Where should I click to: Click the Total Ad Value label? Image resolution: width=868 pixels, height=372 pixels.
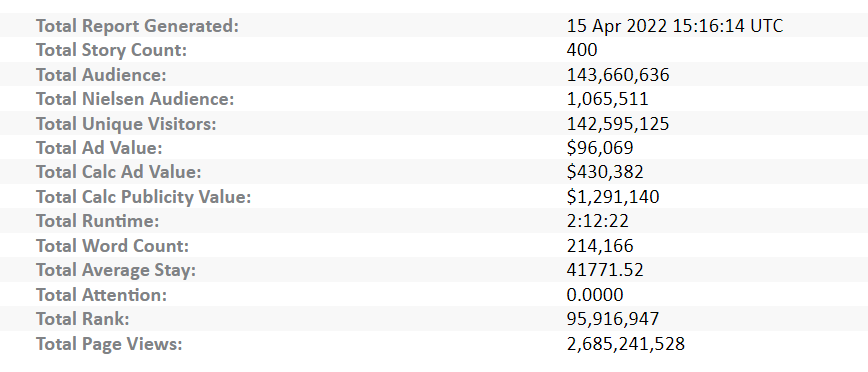pyautogui.click(x=99, y=148)
